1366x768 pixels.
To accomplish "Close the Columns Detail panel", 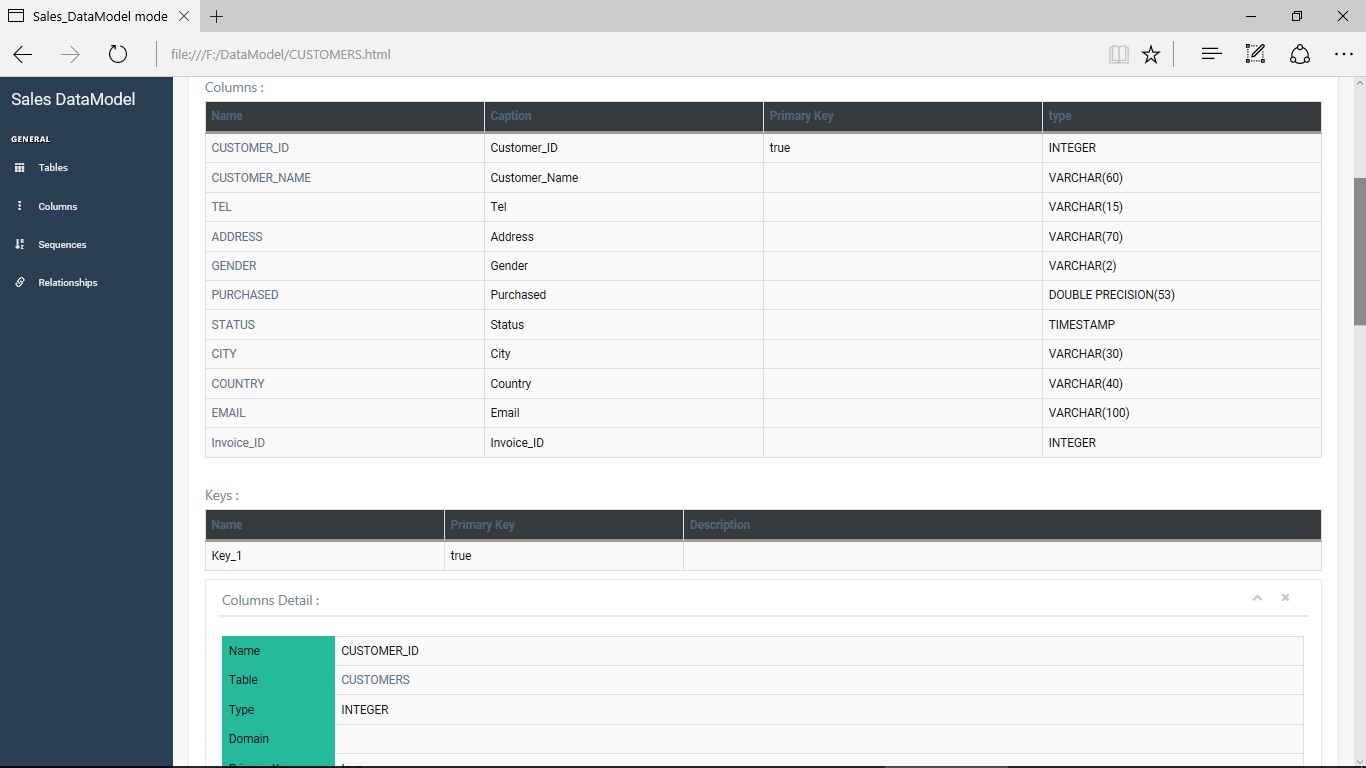I will pyautogui.click(x=1285, y=597).
